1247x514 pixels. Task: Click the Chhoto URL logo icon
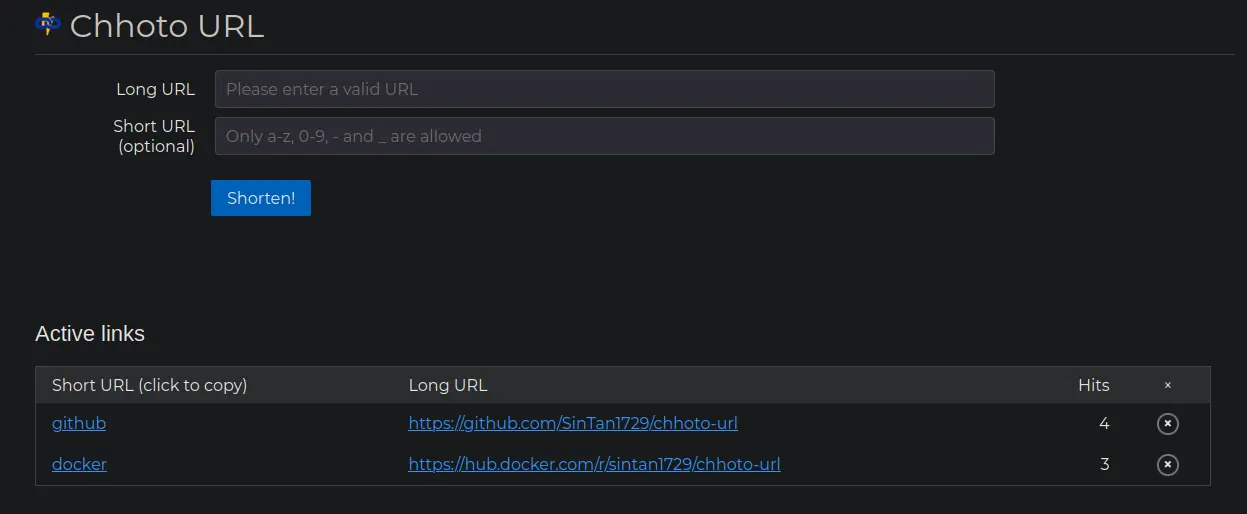coord(48,23)
